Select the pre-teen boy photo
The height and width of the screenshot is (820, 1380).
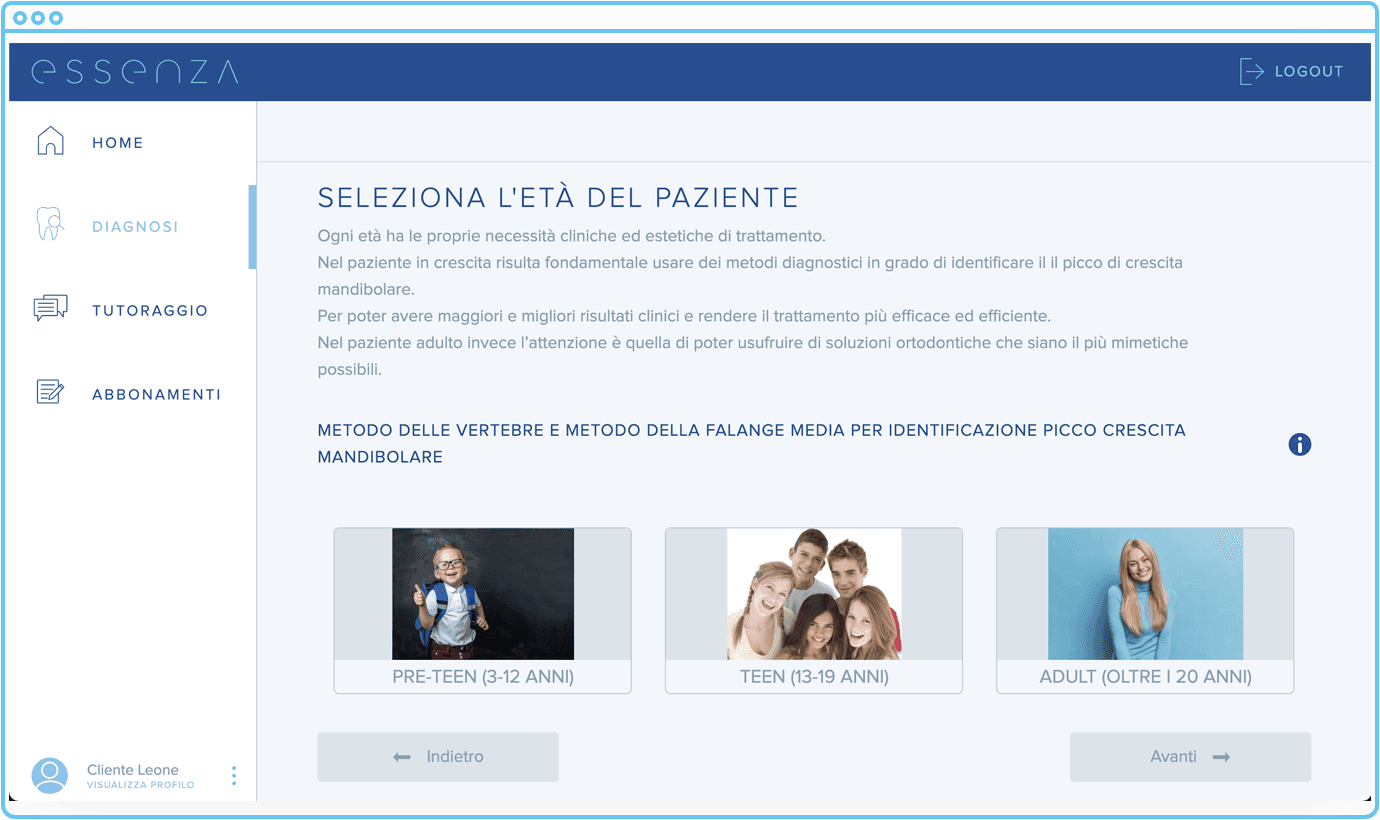pos(483,594)
